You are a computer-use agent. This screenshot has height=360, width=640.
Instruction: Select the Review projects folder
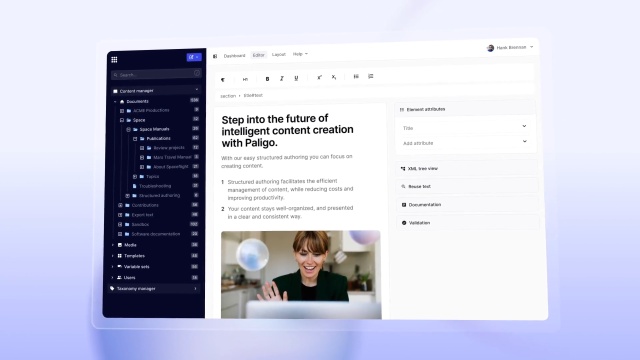tap(169, 148)
